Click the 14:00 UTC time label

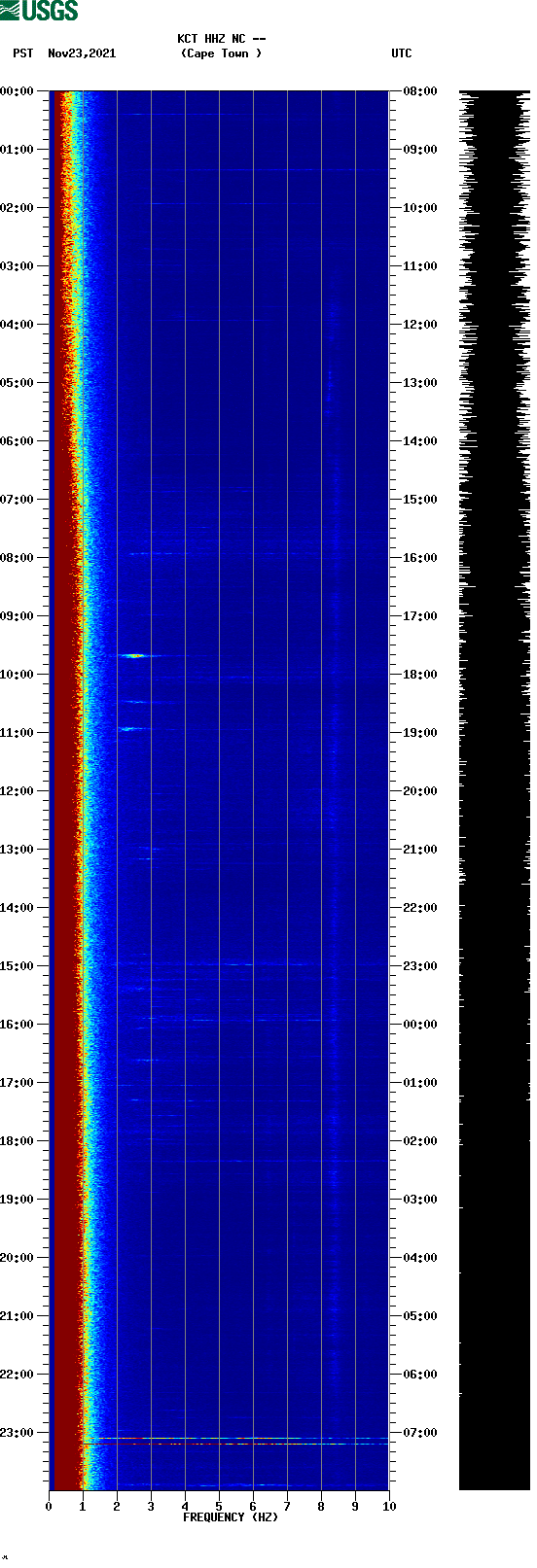pos(419,441)
